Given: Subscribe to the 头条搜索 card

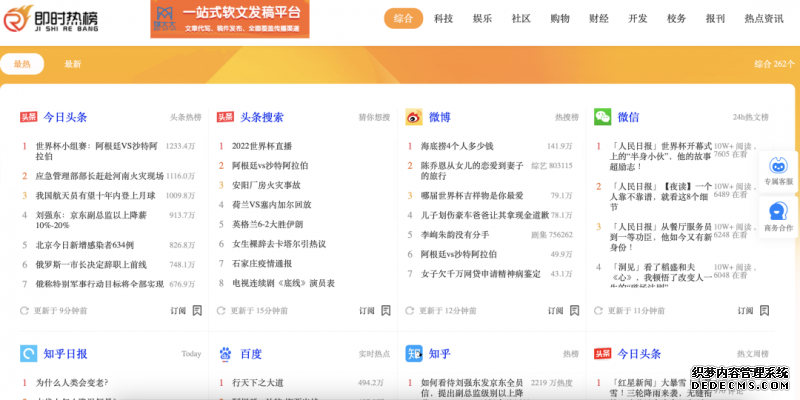Looking at the screenshot, I should tap(367, 311).
